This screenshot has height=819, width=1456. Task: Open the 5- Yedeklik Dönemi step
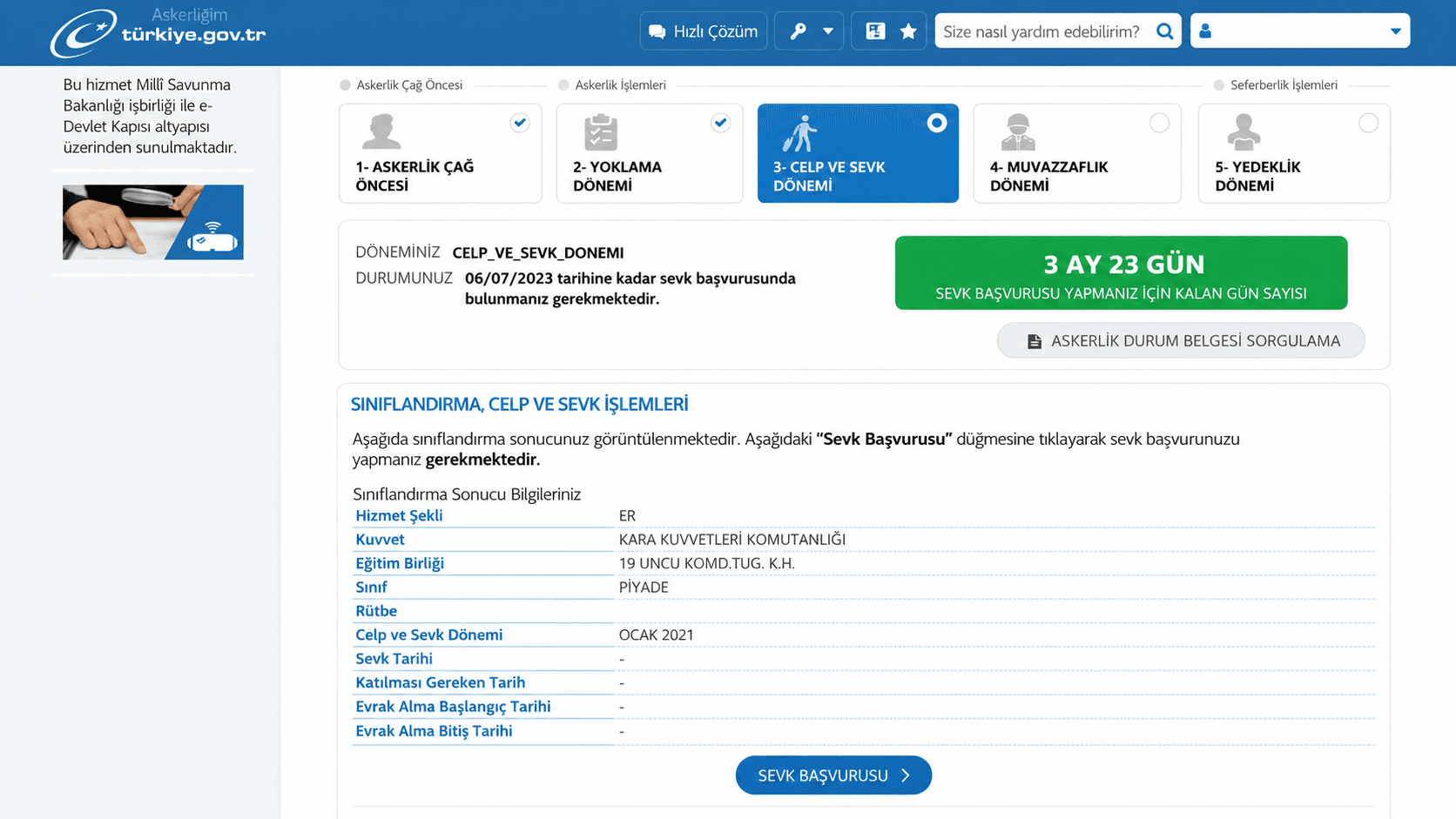1294,153
